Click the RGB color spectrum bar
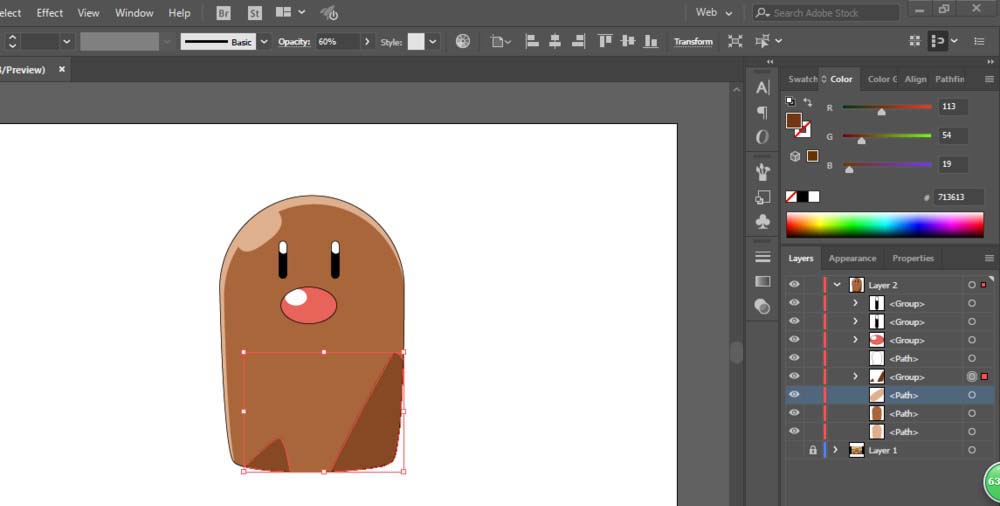Viewport: 1000px width, 506px height. point(884,224)
